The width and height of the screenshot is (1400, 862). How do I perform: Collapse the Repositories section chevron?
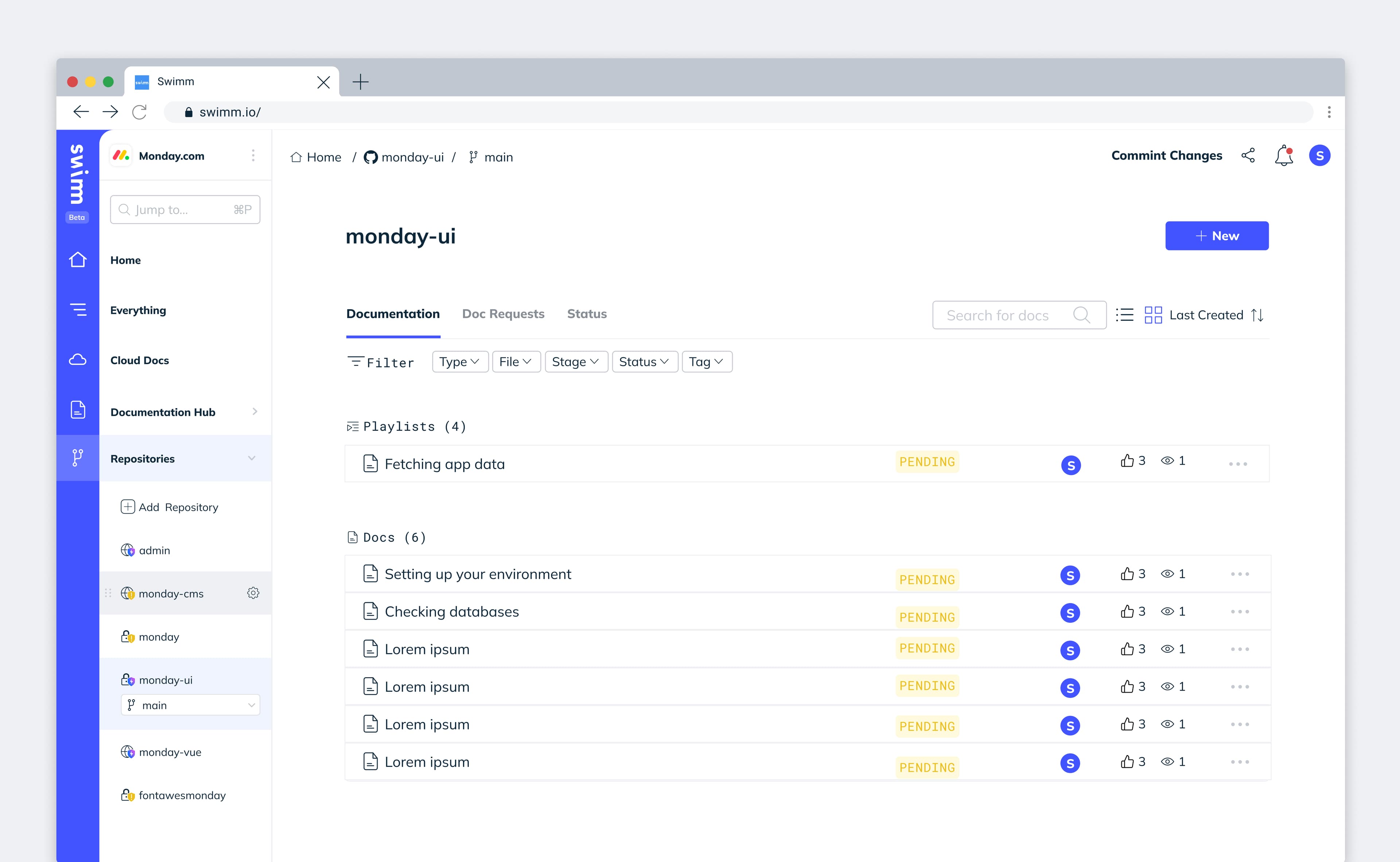coord(252,459)
